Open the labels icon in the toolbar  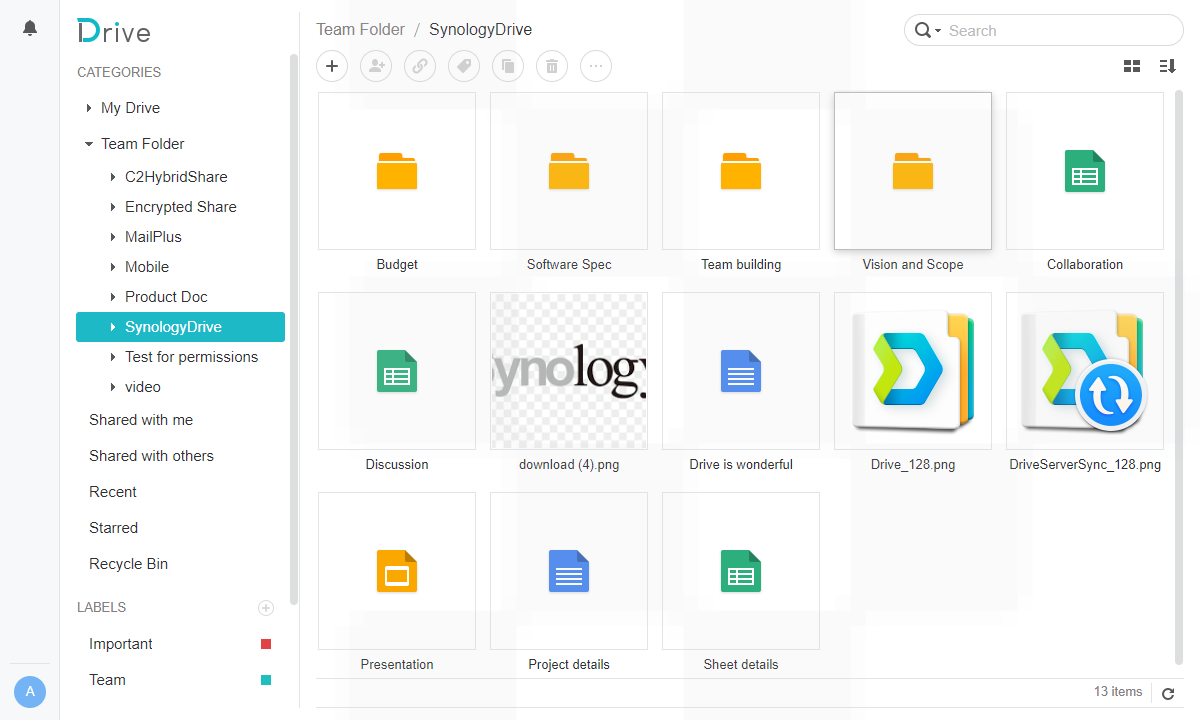tap(464, 66)
